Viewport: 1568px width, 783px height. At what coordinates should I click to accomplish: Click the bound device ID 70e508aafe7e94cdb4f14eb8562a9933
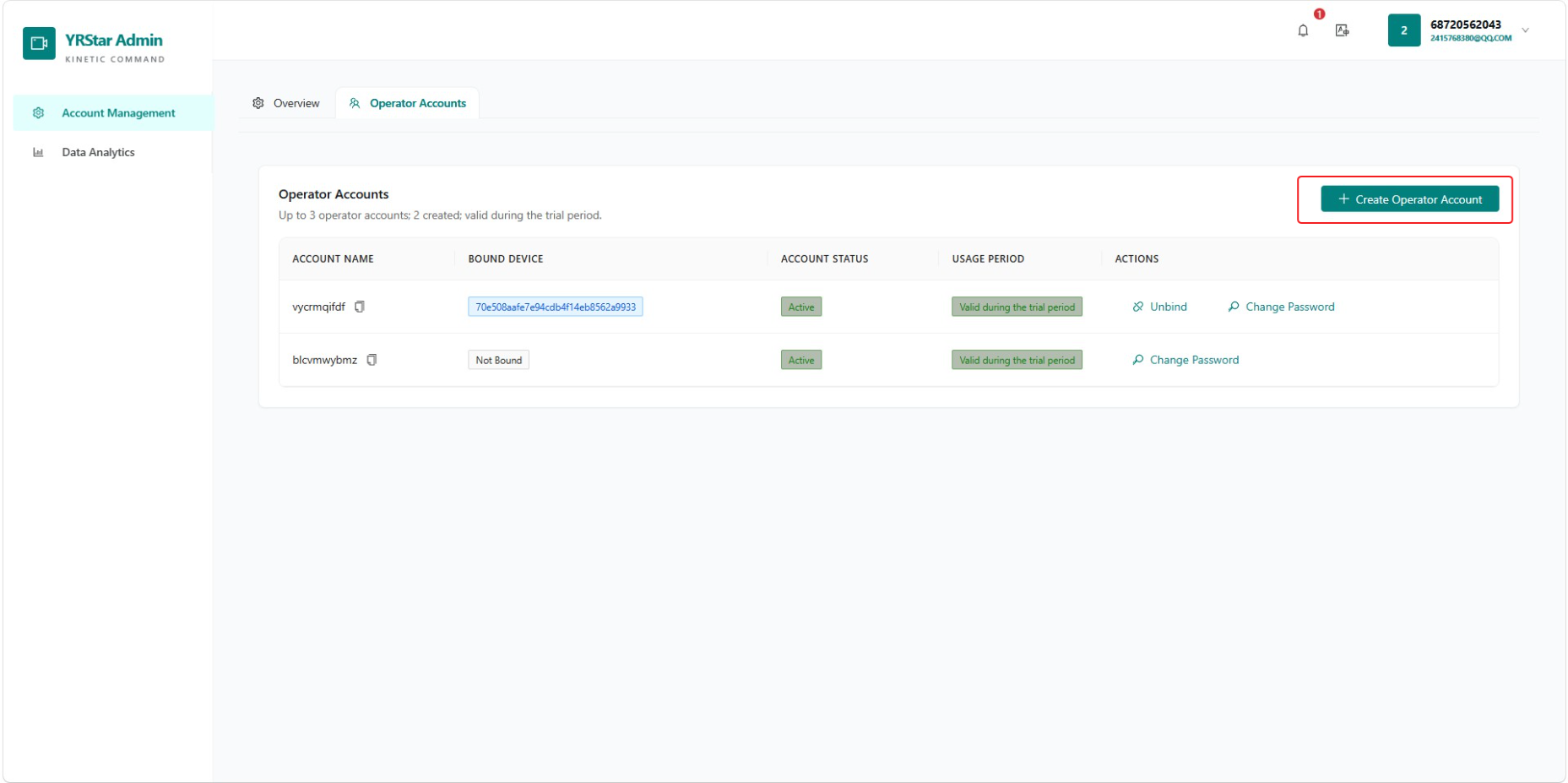tap(556, 307)
